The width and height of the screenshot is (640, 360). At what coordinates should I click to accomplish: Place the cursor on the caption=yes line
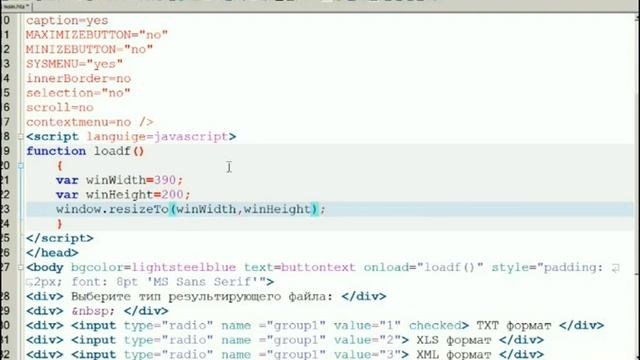pyautogui.click(x=67, y=20)
